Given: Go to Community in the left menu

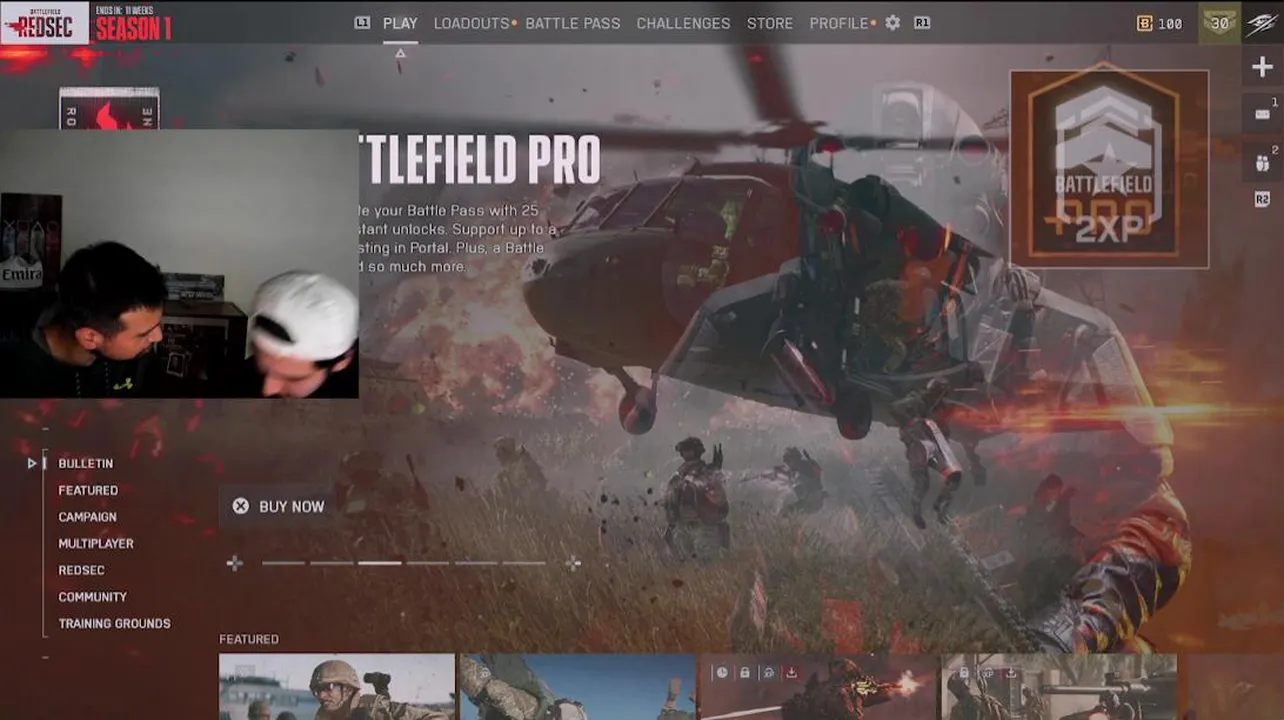Looking at the screenshot, I should pyautogui.click(x=93, y=596).
